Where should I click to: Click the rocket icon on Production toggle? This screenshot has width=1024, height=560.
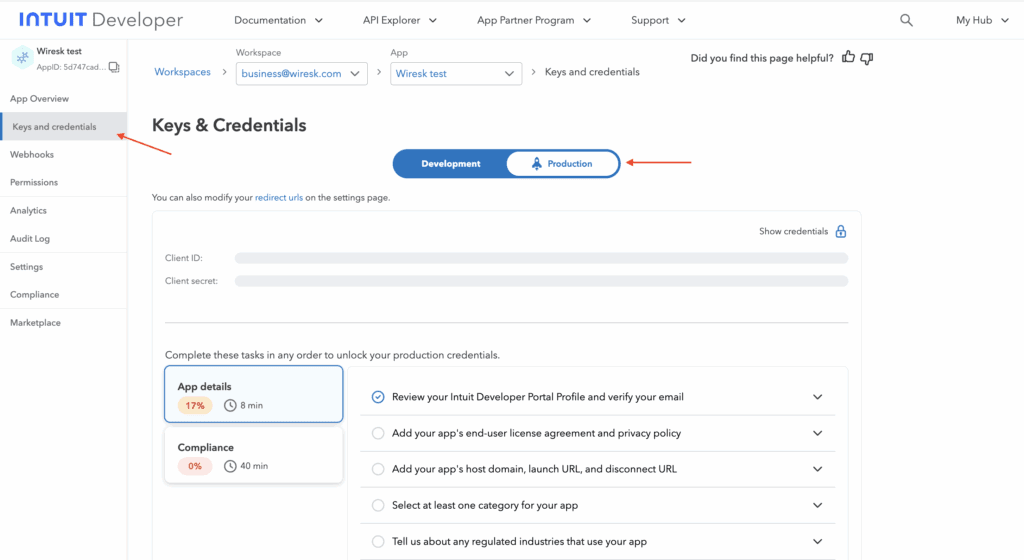536,163
